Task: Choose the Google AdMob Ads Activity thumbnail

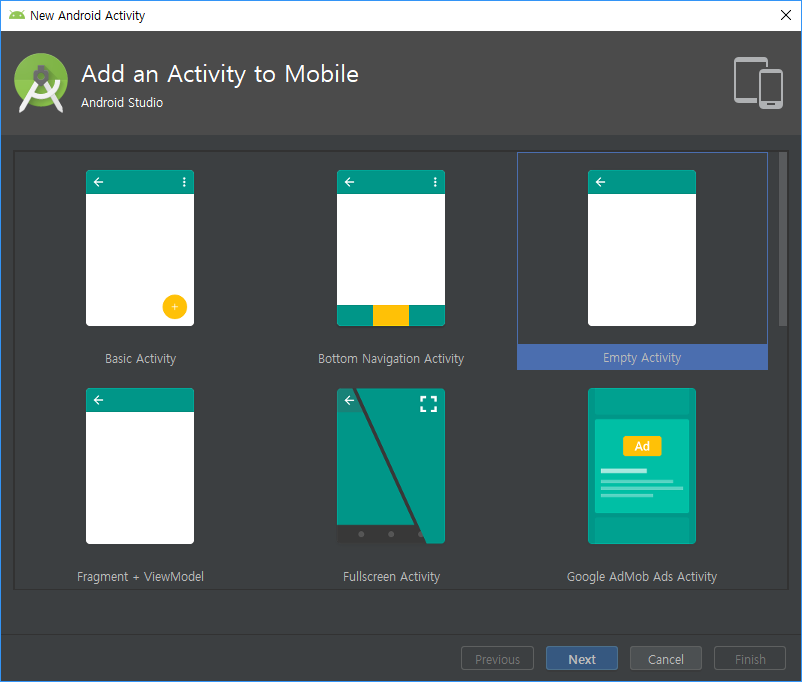Action: [x=641, y=466]
